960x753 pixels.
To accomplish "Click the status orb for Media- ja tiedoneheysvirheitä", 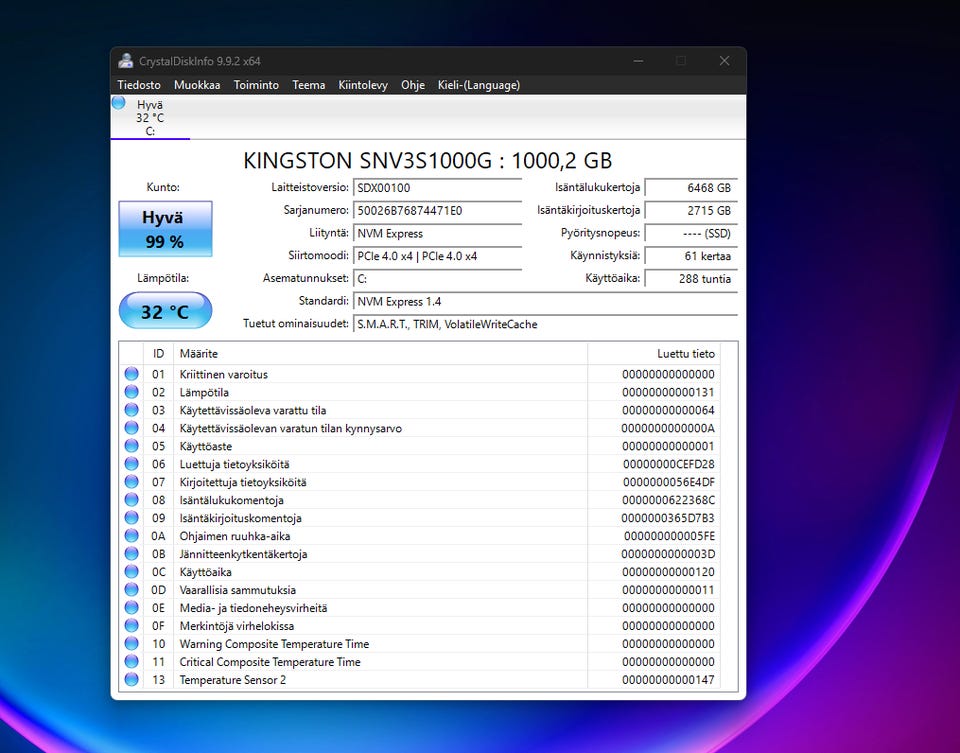I will point(131,607).
